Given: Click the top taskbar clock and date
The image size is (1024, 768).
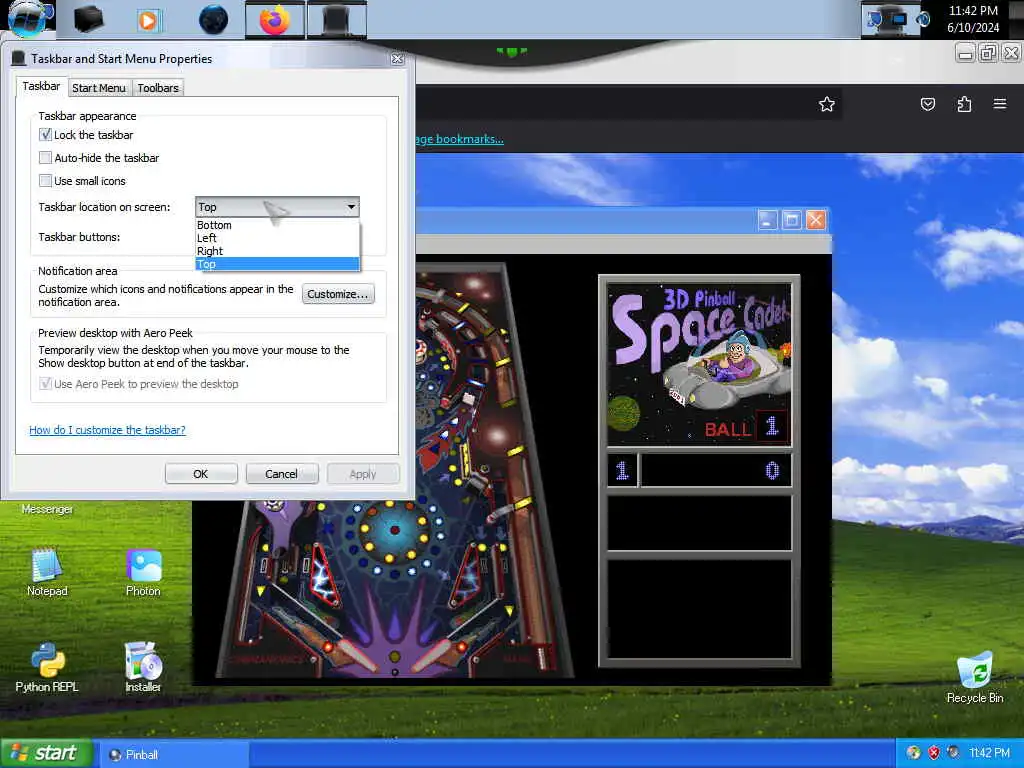Looking at the screenshot, I should point(973,19).
